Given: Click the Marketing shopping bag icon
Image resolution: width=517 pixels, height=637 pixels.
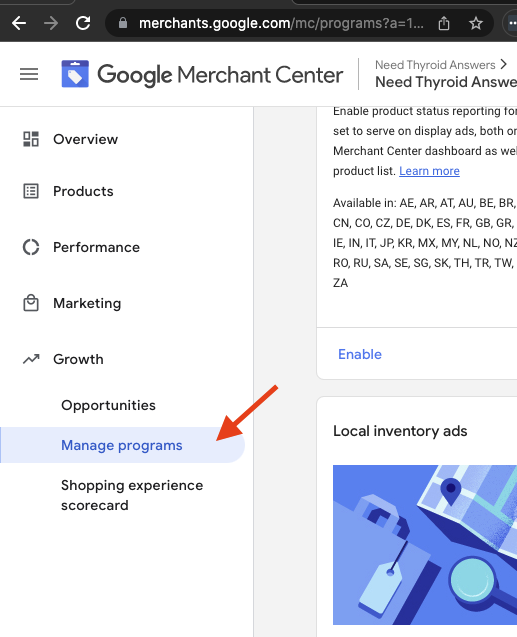Looking at the screenshot, I should point(31,303).
